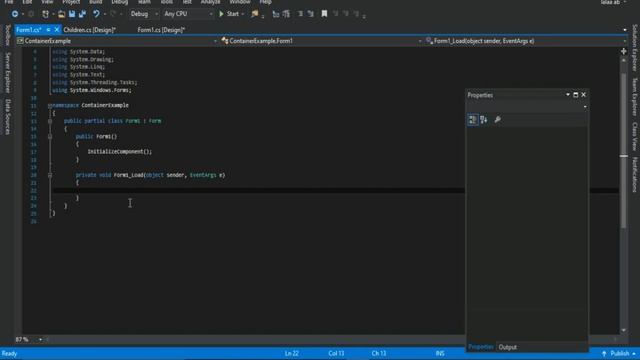The width and height of the screenshot is (640, 360).
Task: Click the Property Pages wrench icon
Action: click(498, 120)
